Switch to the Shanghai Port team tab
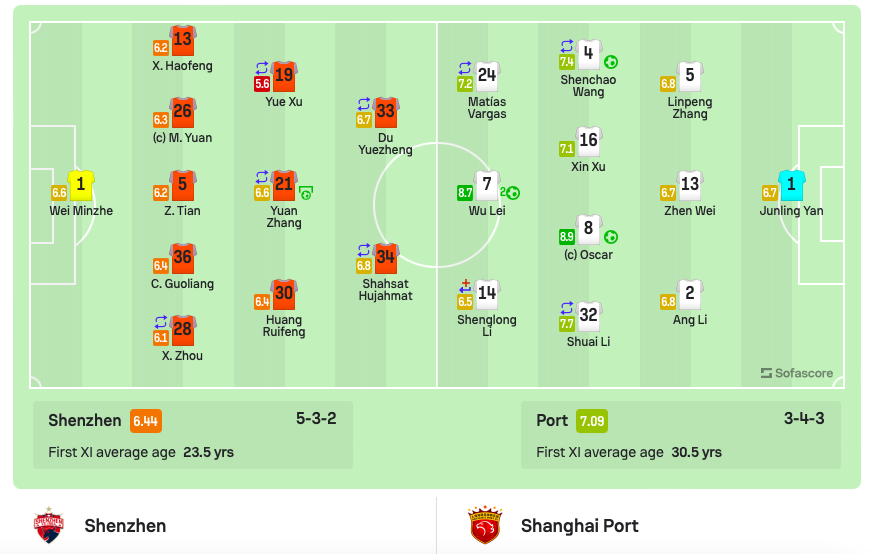 579,525
